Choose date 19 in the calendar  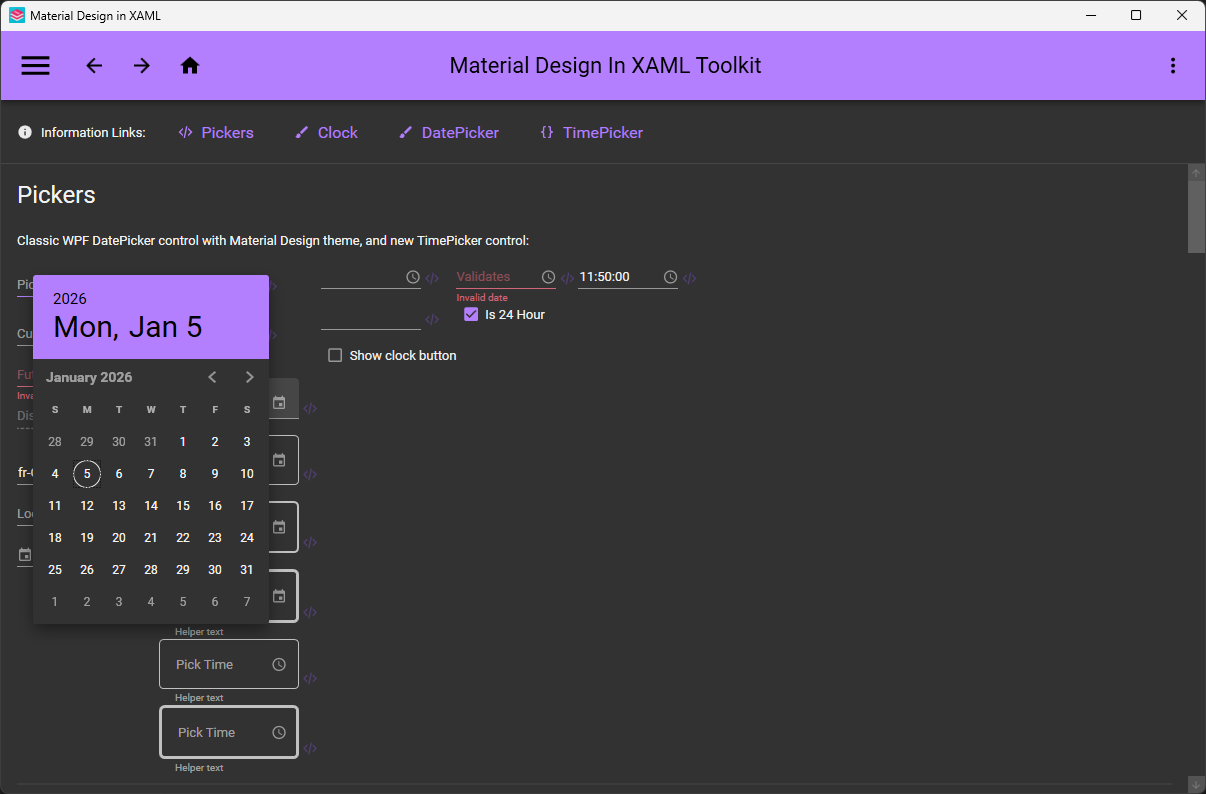[87, 538]
